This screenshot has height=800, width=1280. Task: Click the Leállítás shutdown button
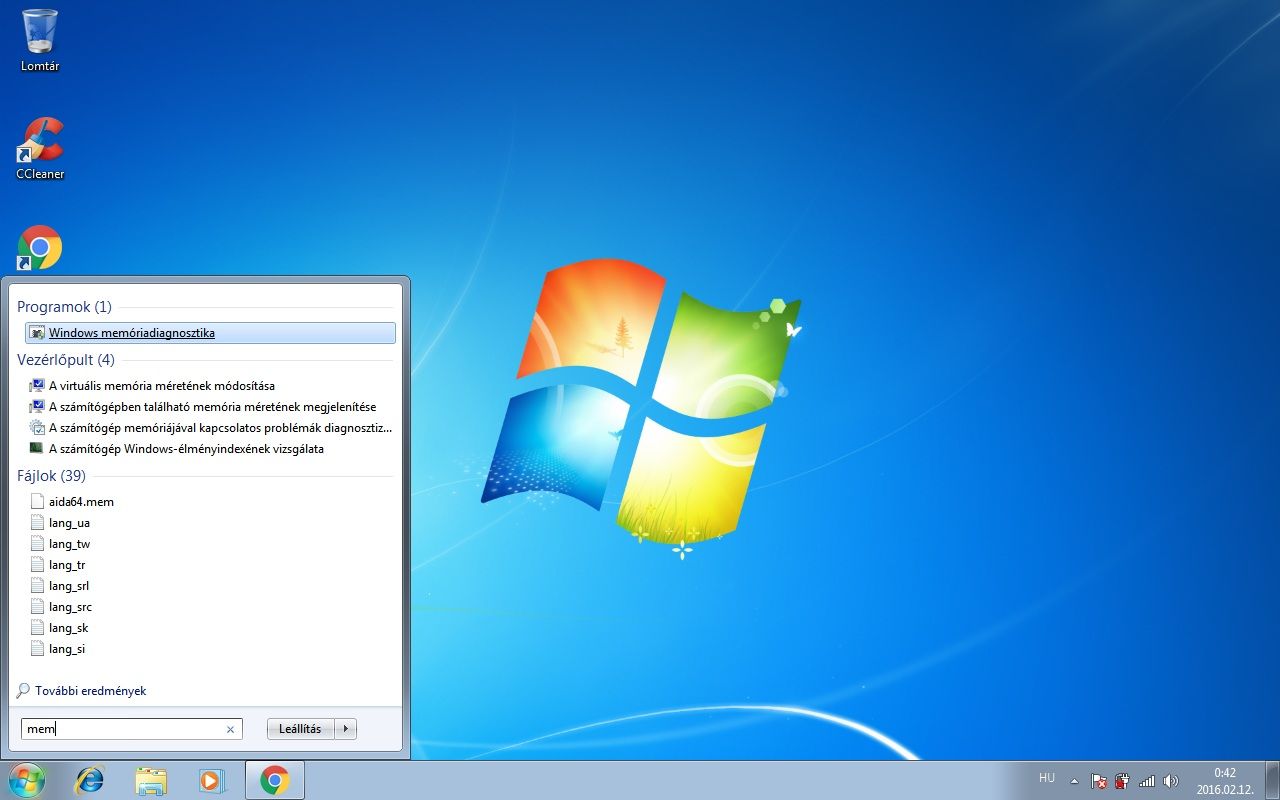pos(300,729)
